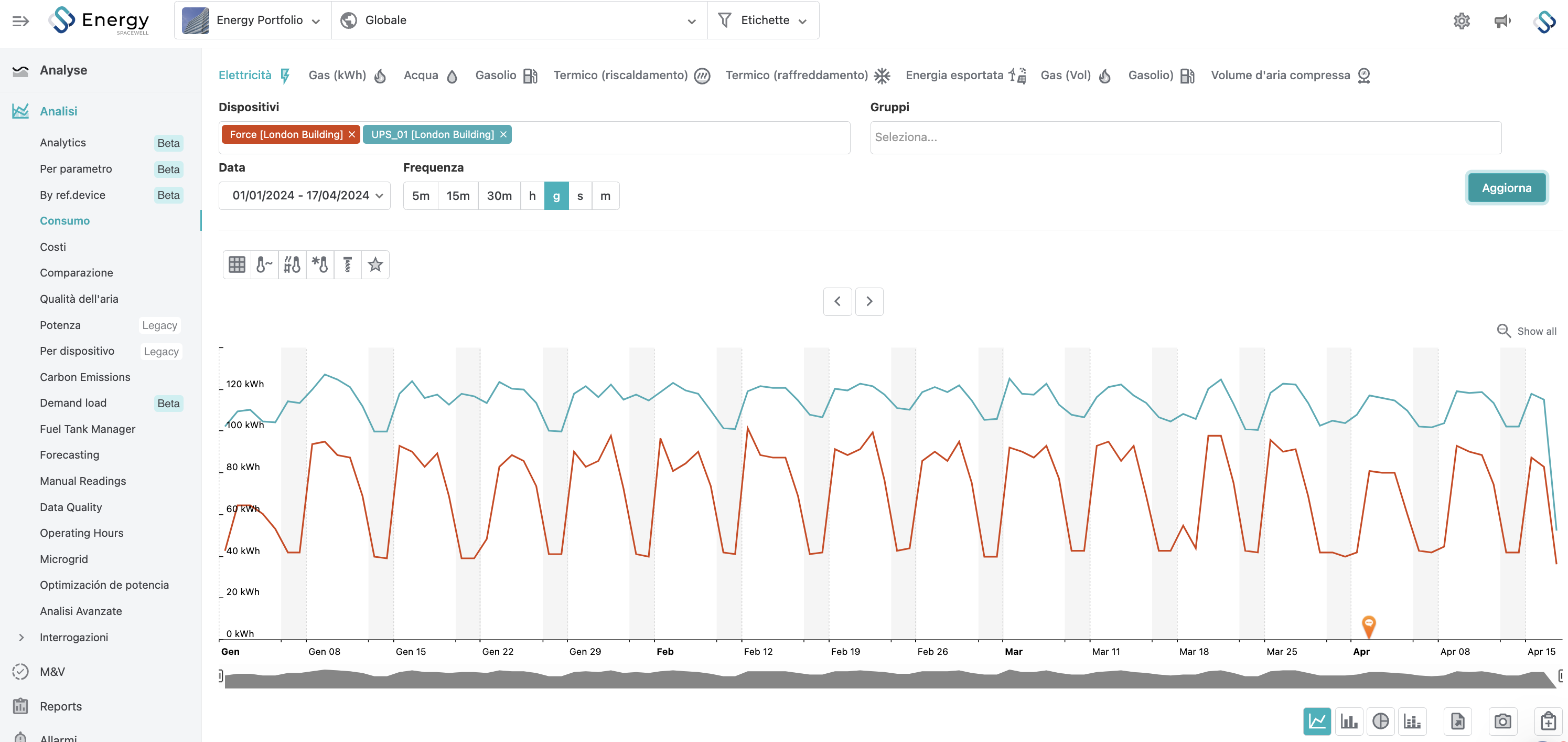This screenshot has width=1568, height=742.
Task: Switch to bar chart view
Action: click(1349, 722)
